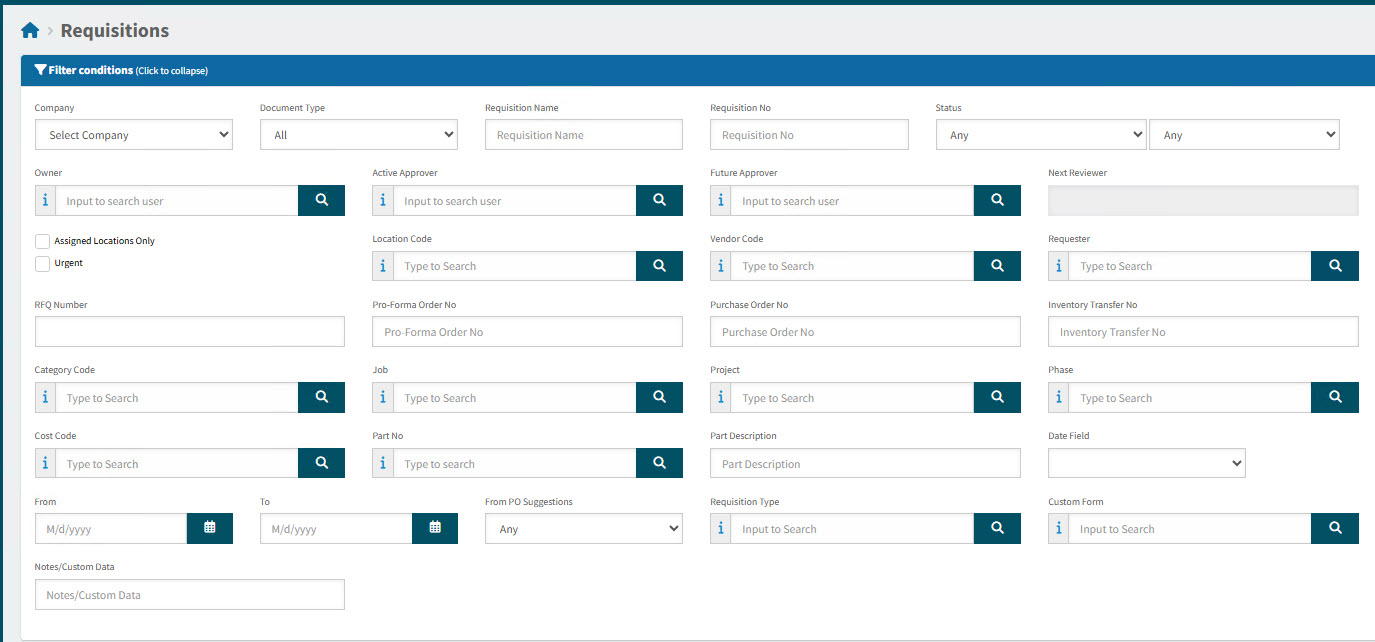Viewport: 1375px width, 642px height.
Task: Click the Vendor Code search magnifier
Action: tap(996, 265)
